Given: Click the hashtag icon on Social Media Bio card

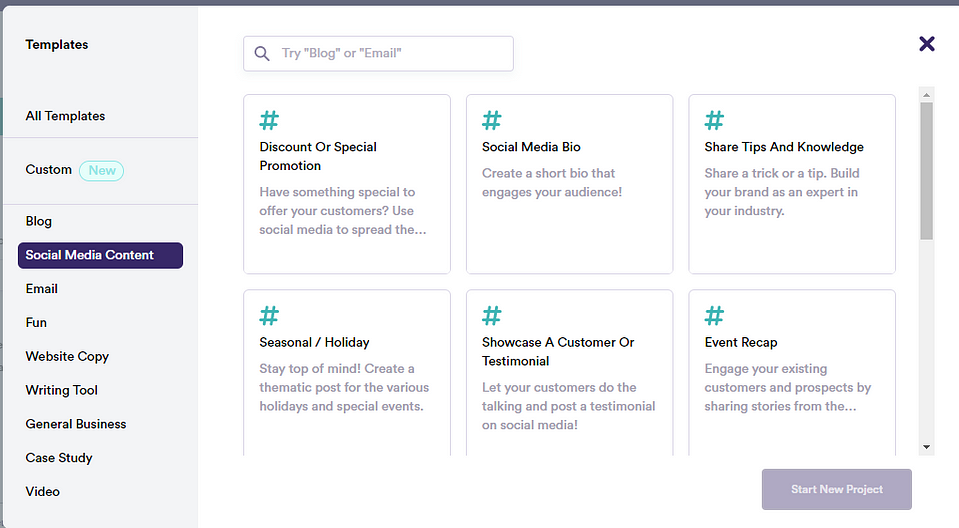Looking at the screenshot, I should click(x=492, y=121).
